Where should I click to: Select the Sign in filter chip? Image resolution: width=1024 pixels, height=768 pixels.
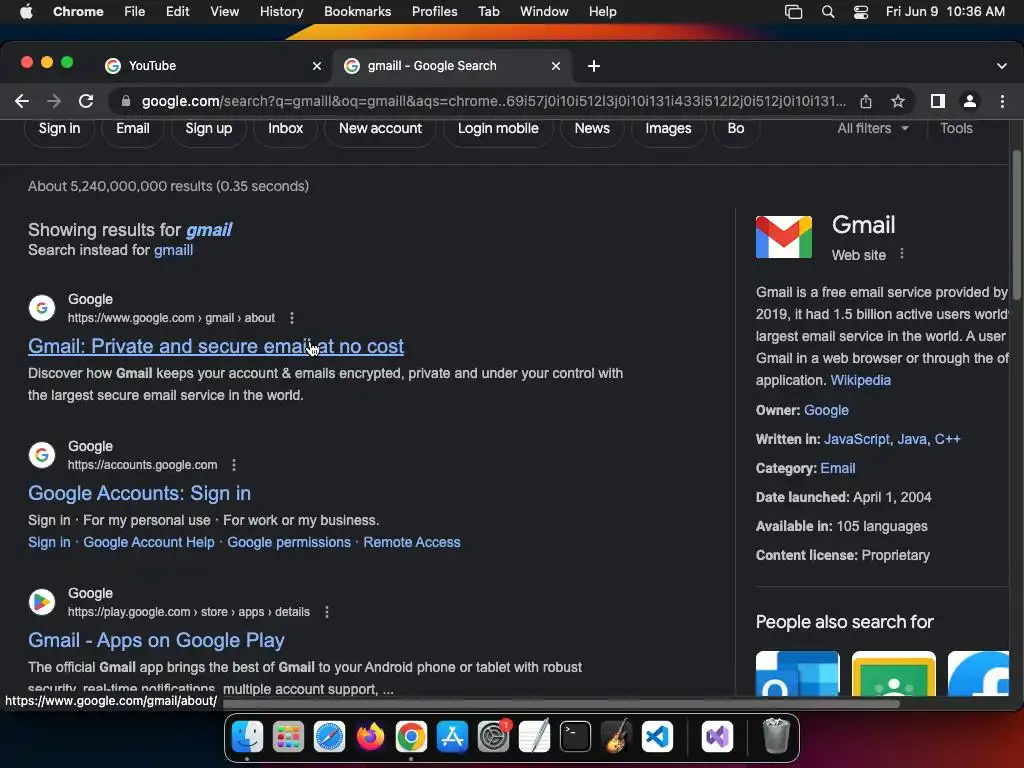pyautogui.click(x=59, y=128)
